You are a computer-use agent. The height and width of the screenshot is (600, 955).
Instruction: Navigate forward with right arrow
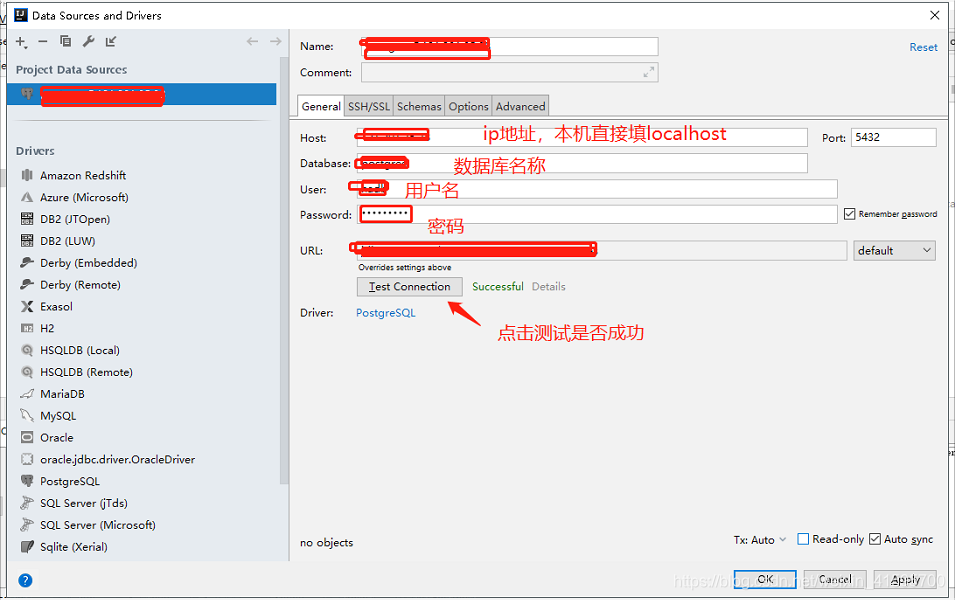pos(275,41)
